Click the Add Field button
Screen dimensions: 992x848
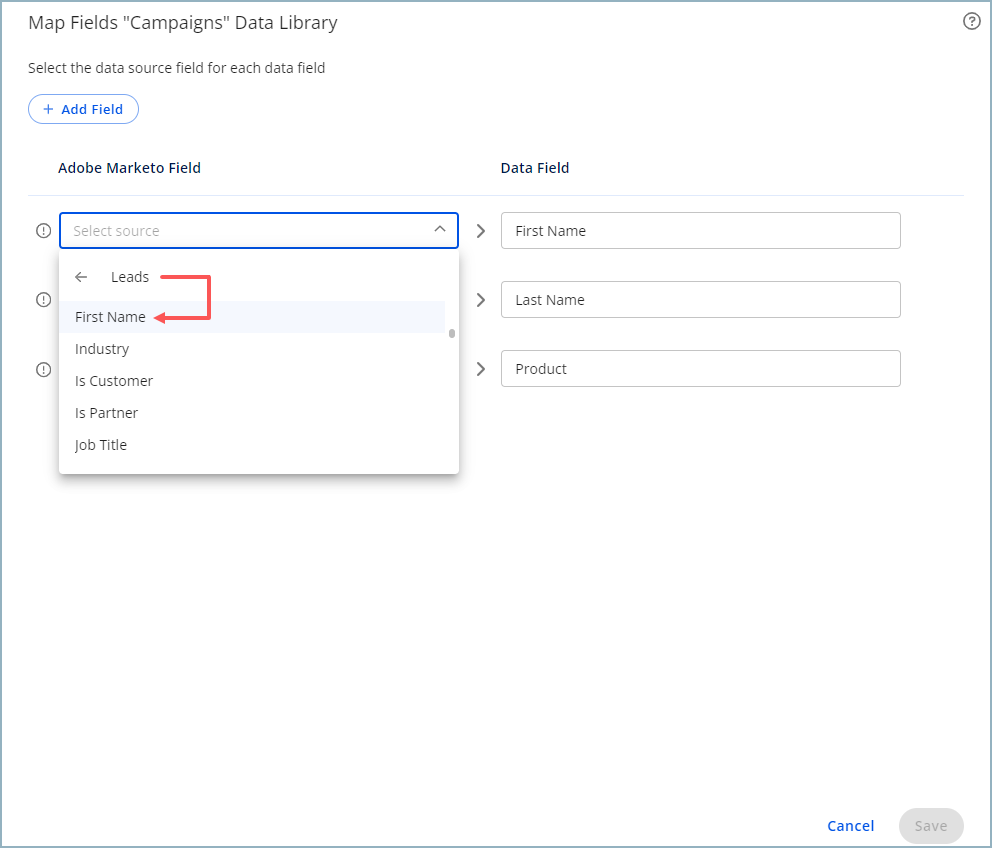(84, 109)
